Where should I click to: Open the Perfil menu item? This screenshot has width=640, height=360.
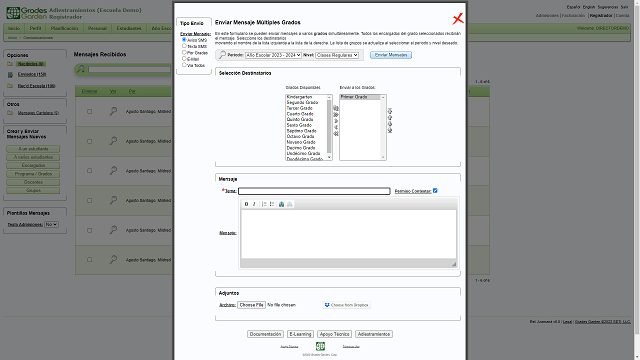coord(35,28)
